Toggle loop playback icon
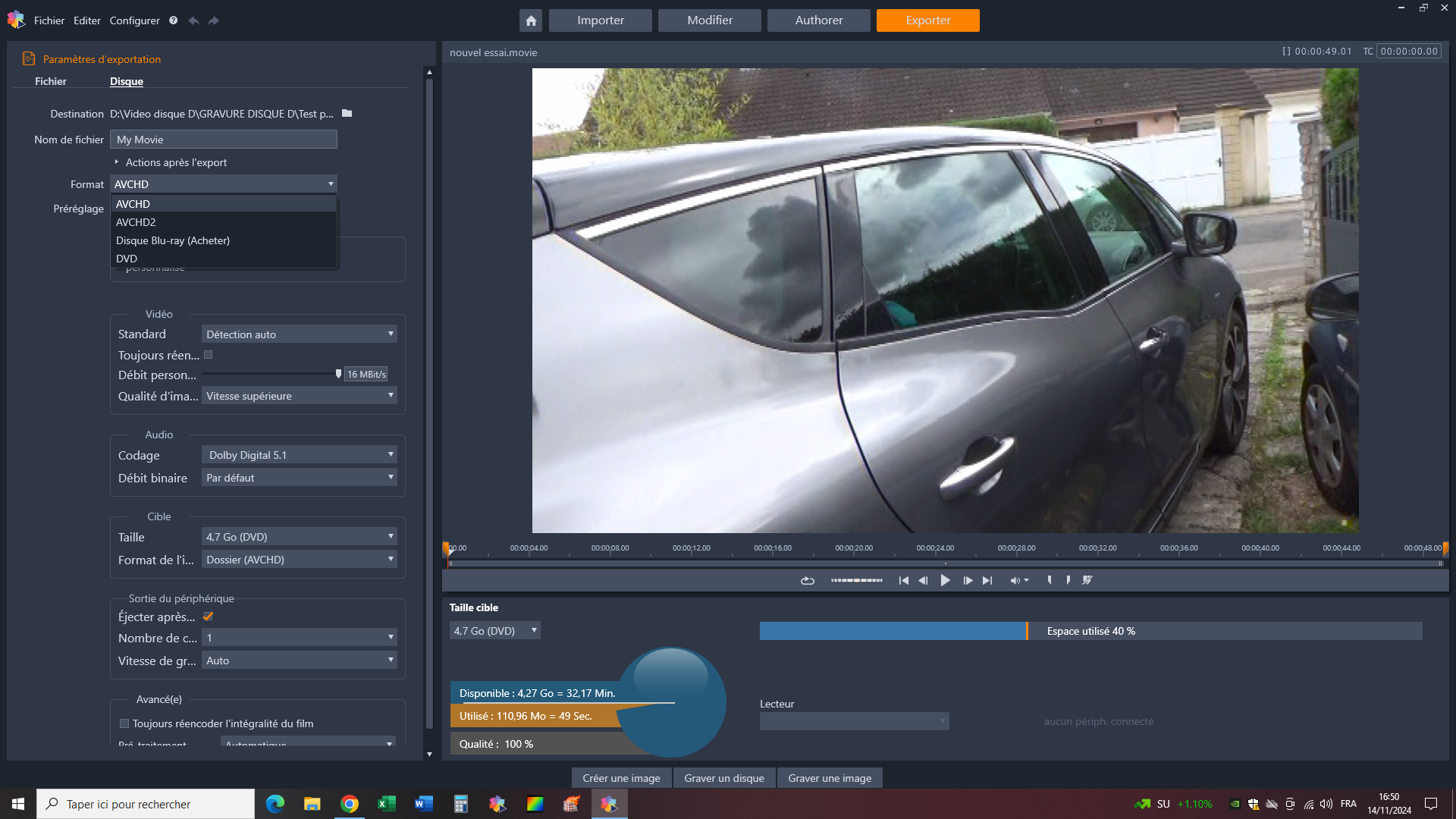 click(x=807, y=581)
